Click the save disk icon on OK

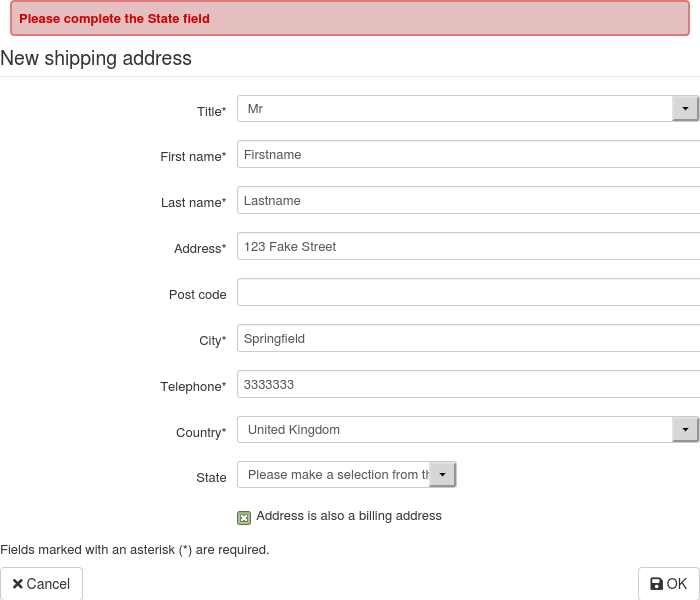[656, 584]
